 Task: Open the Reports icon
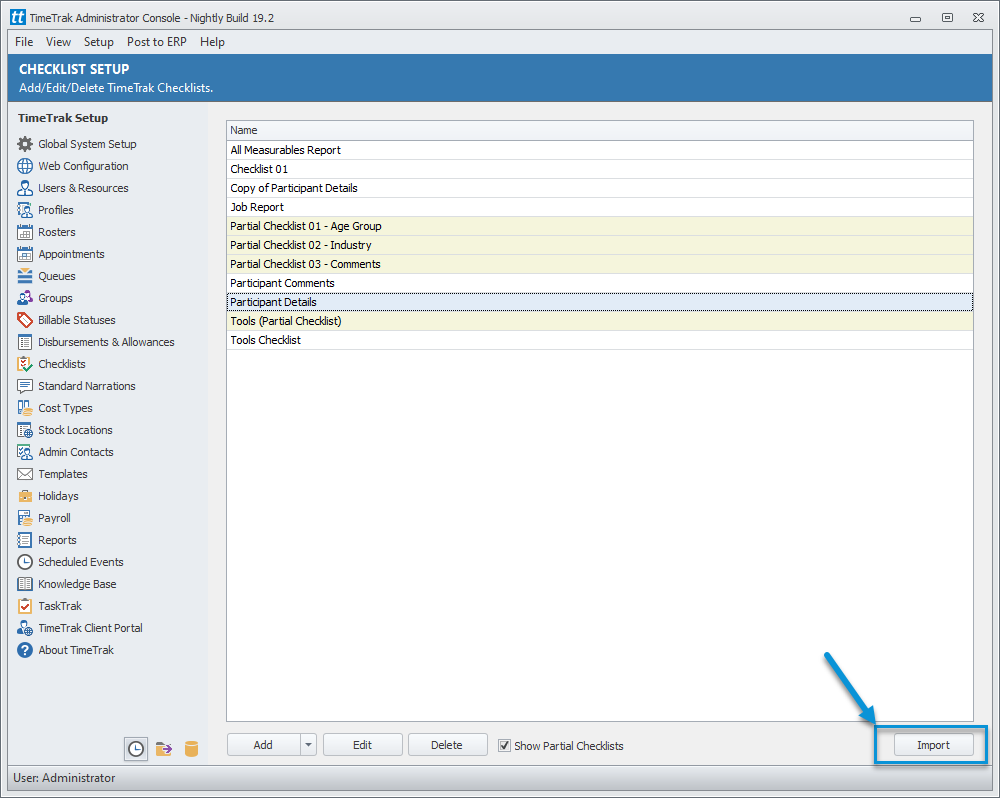pos(25,540)
